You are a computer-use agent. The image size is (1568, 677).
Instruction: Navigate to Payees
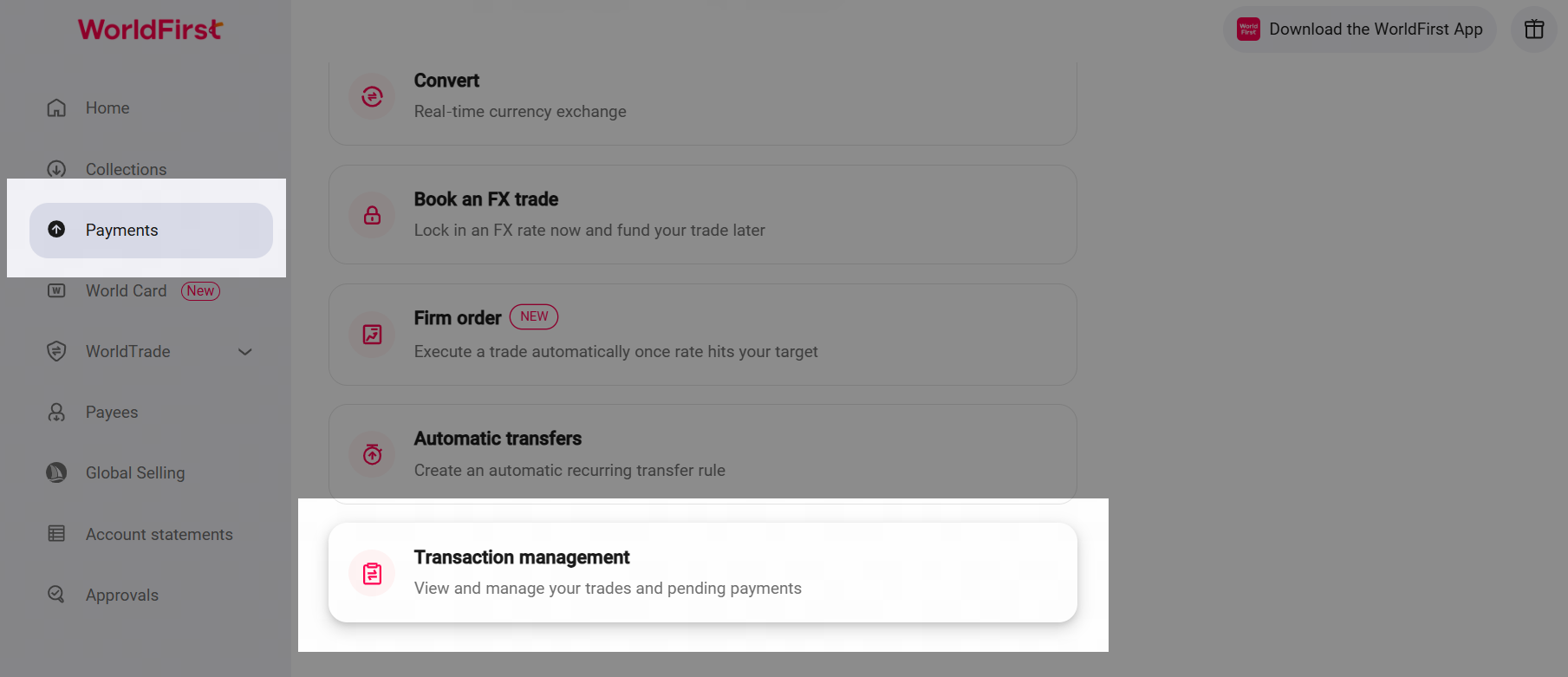coord(111,413)
